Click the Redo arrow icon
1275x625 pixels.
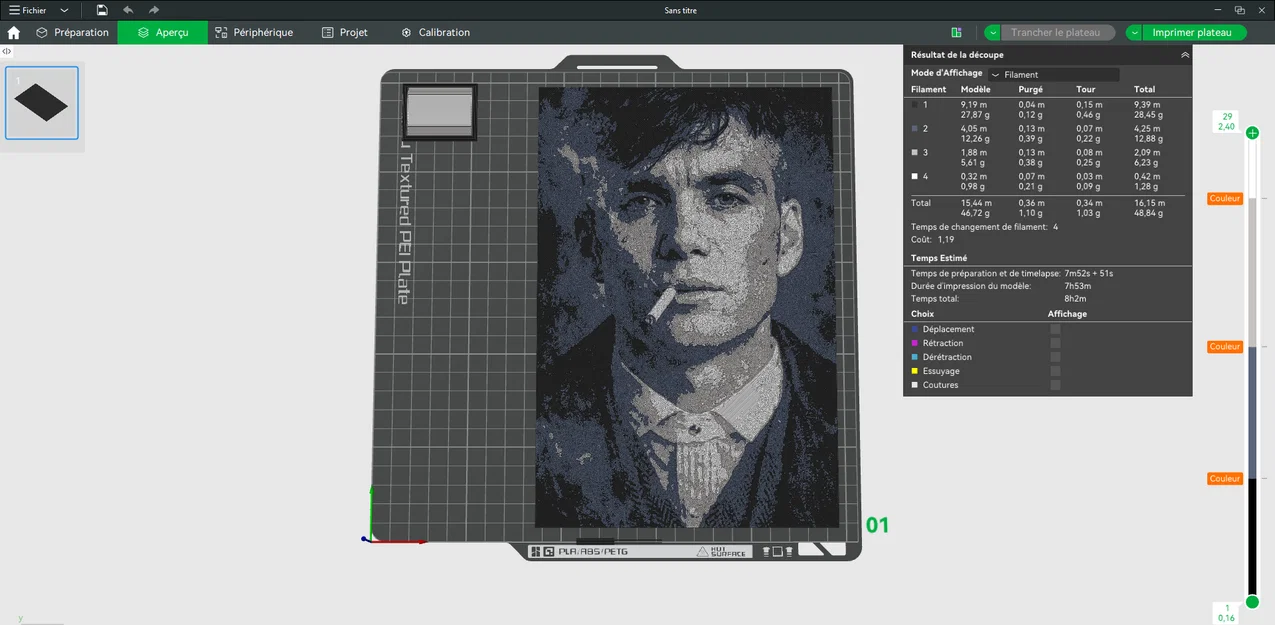pyautogui.click(x=153, y=10)
